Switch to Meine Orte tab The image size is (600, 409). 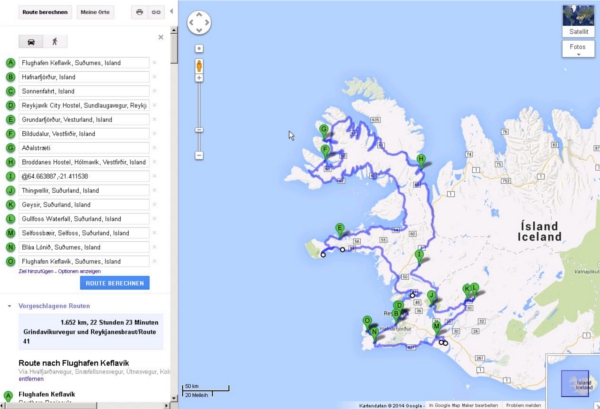pyautogui.click(x=95, y=11)
